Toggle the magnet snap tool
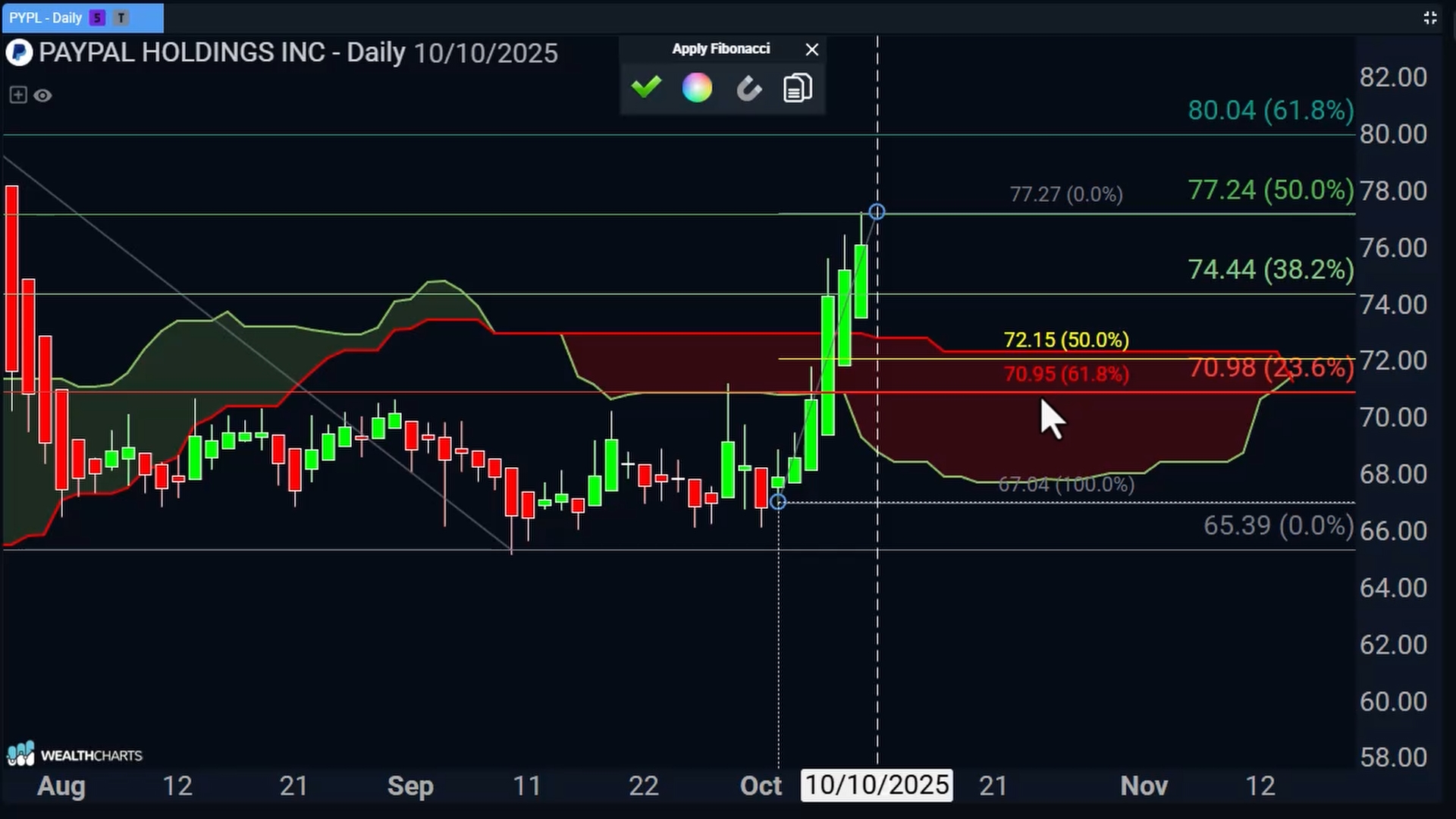Image resolution: width=1456 pixels, height=819 pixels. pyautogui.click(x=748, y=89)
